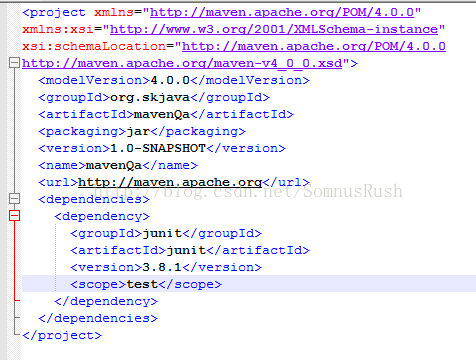Click the xmlns:xsi attribute name
Screen dimensions: 476x360
[58, 29]
